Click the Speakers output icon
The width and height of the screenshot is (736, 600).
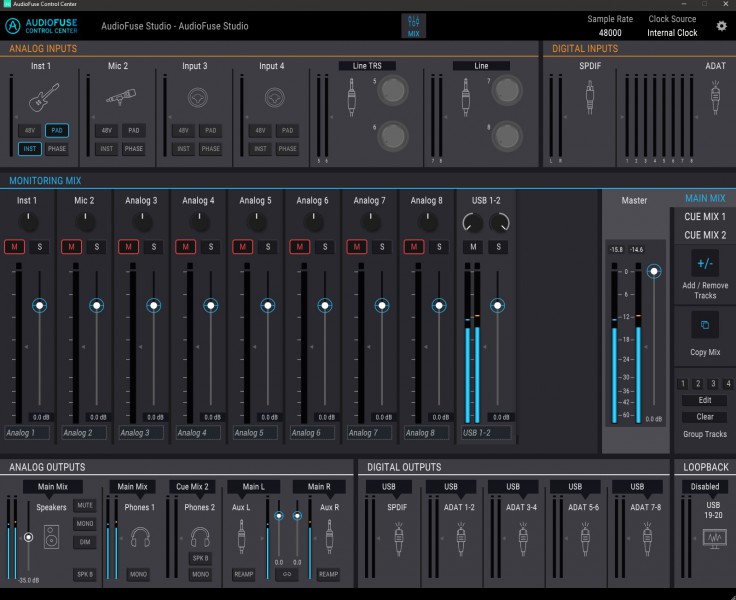52,537
